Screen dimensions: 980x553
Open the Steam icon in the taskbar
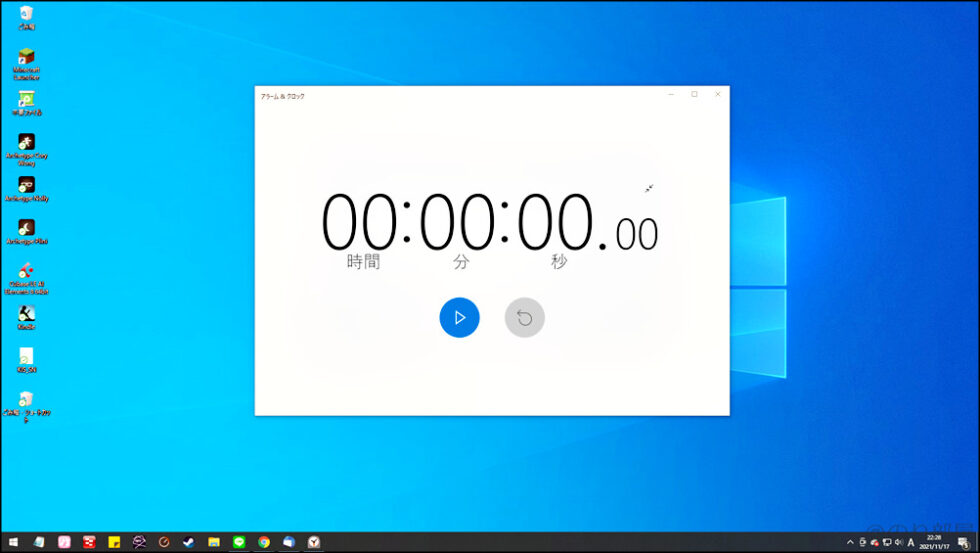point(189,542)
